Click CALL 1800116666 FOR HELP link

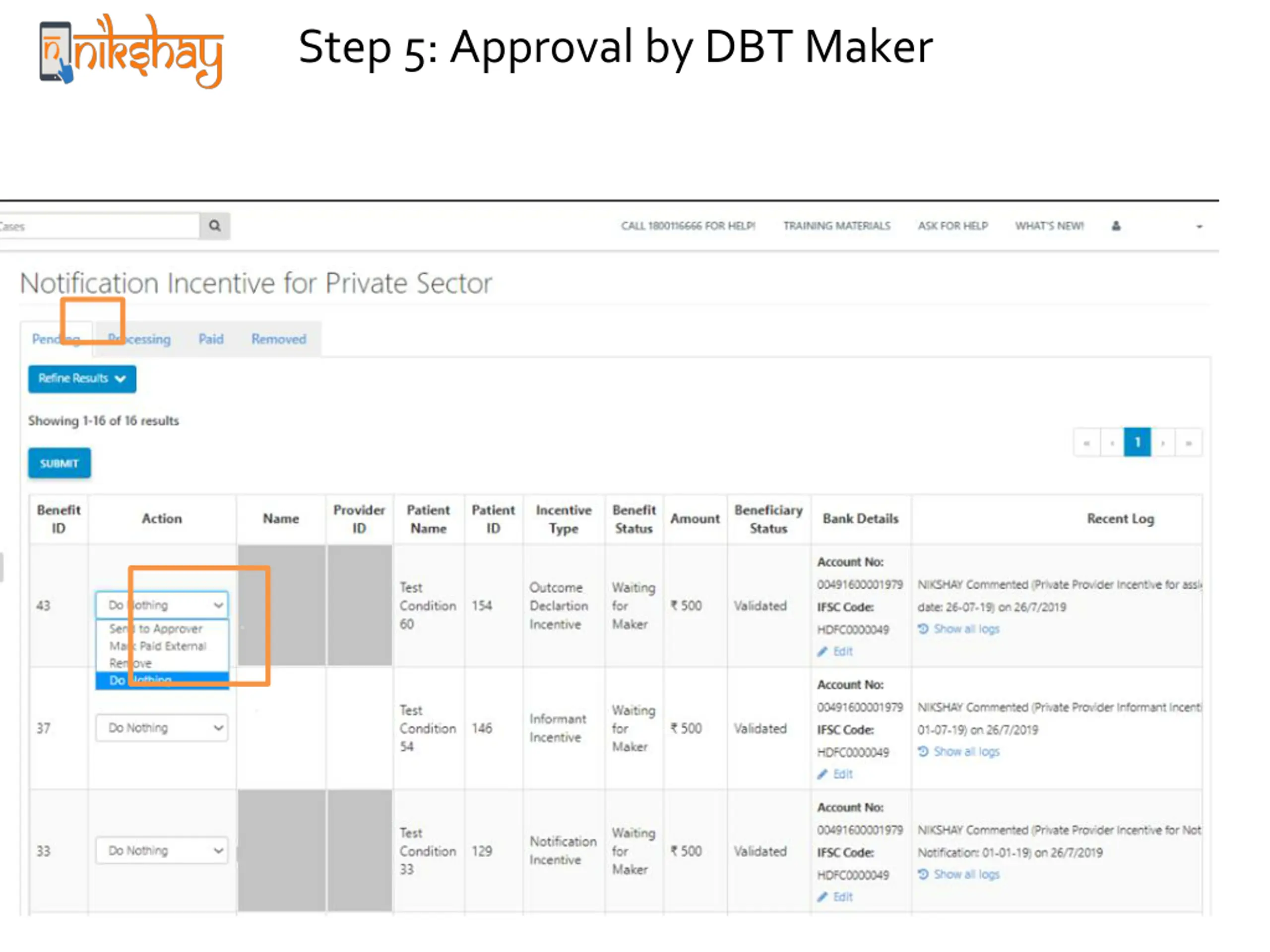pyautogui.click(x=688, y=226)
